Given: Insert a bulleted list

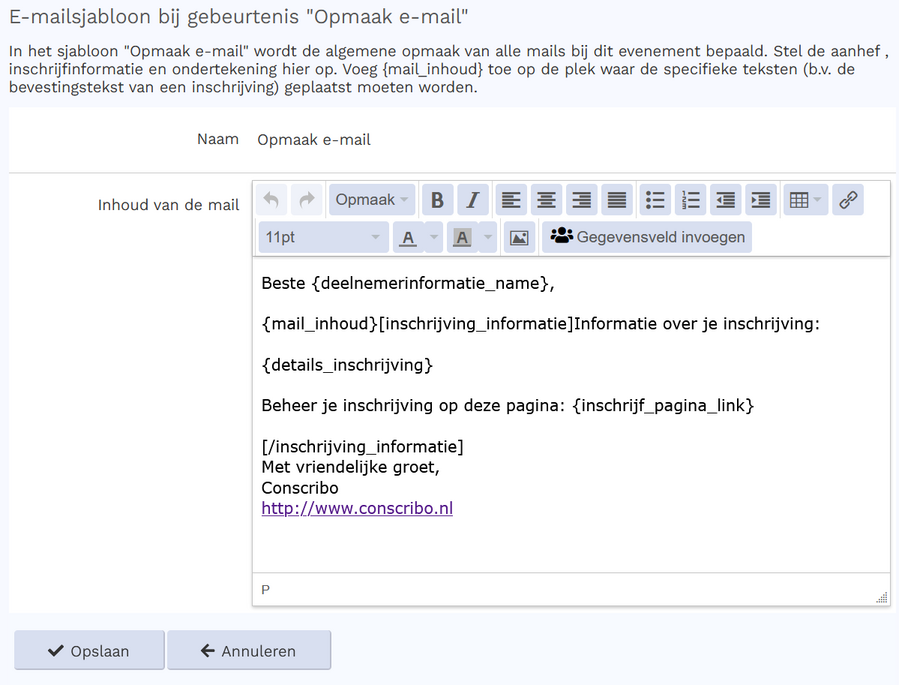Looking at the screenshot, I should click(655, 199).
